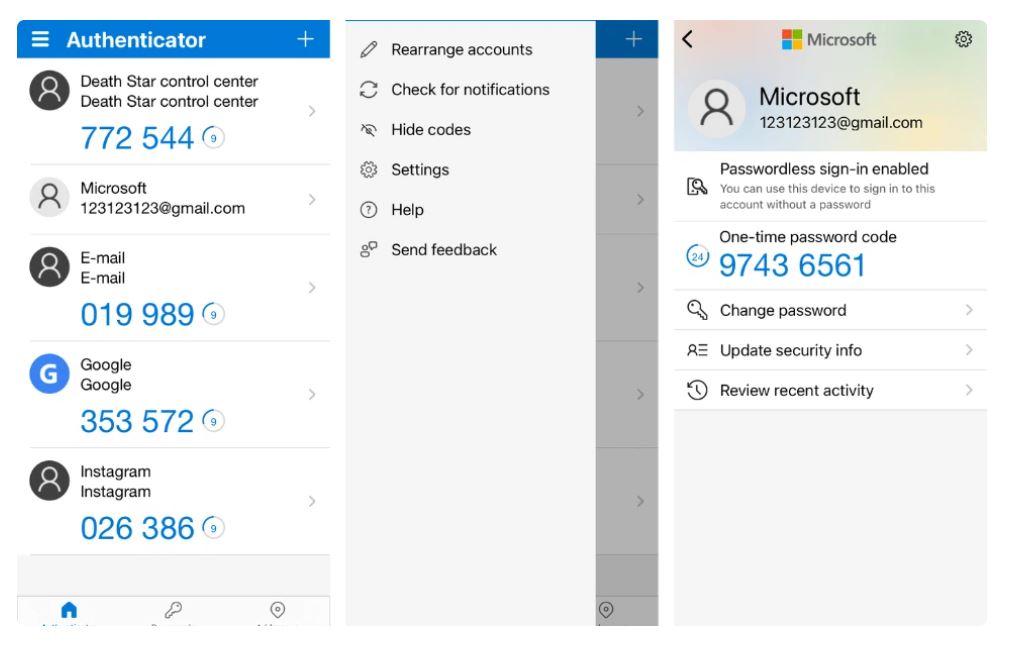Click the One-time password code label

coord(808,237)
